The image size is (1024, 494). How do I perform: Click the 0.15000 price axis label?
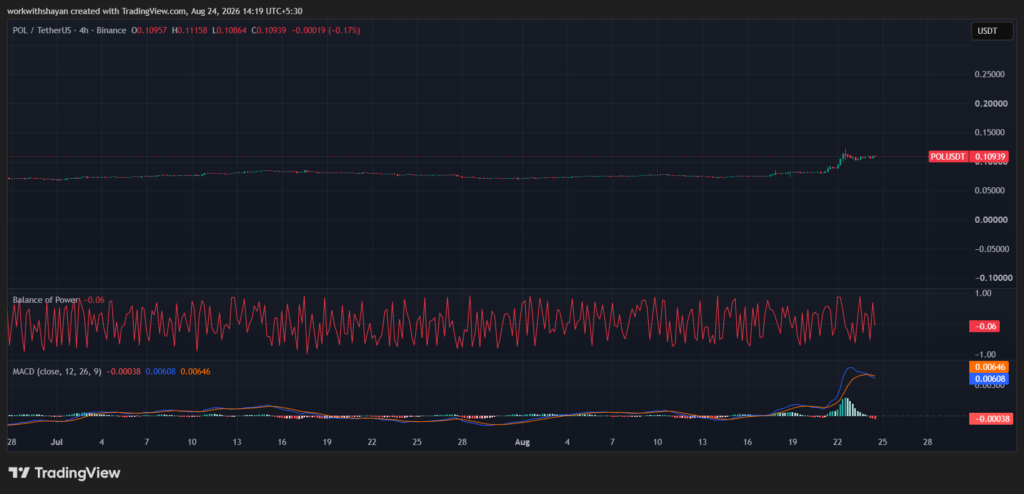pyautogui.click(x=989, y=133)
